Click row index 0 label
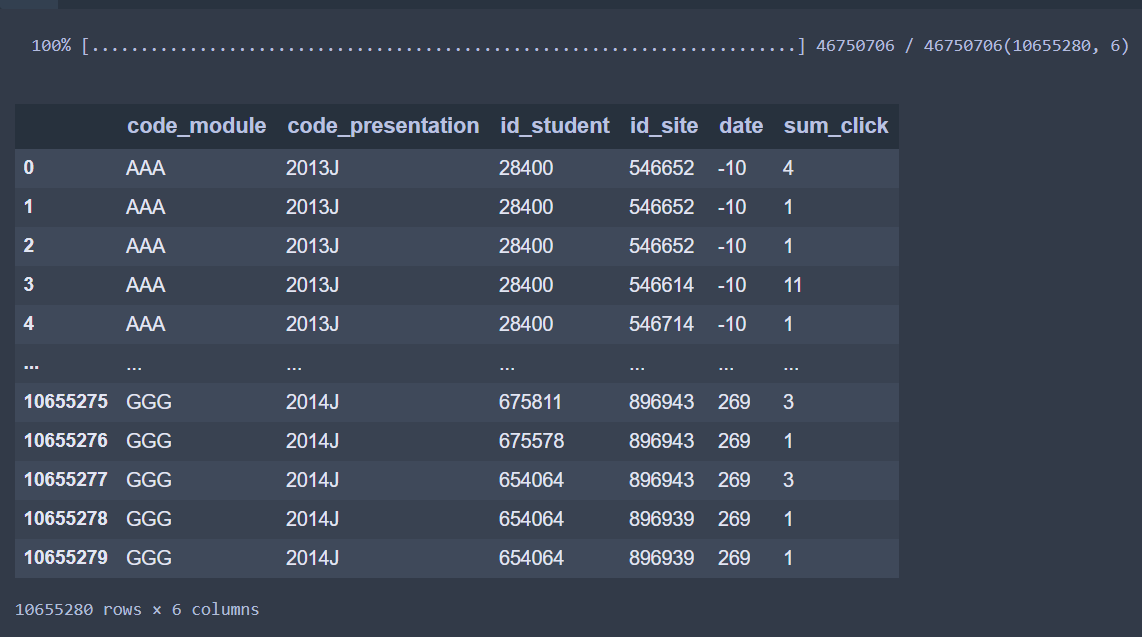Image resolution: width=1142 pixels, height=637 pixels. [29, 168]
